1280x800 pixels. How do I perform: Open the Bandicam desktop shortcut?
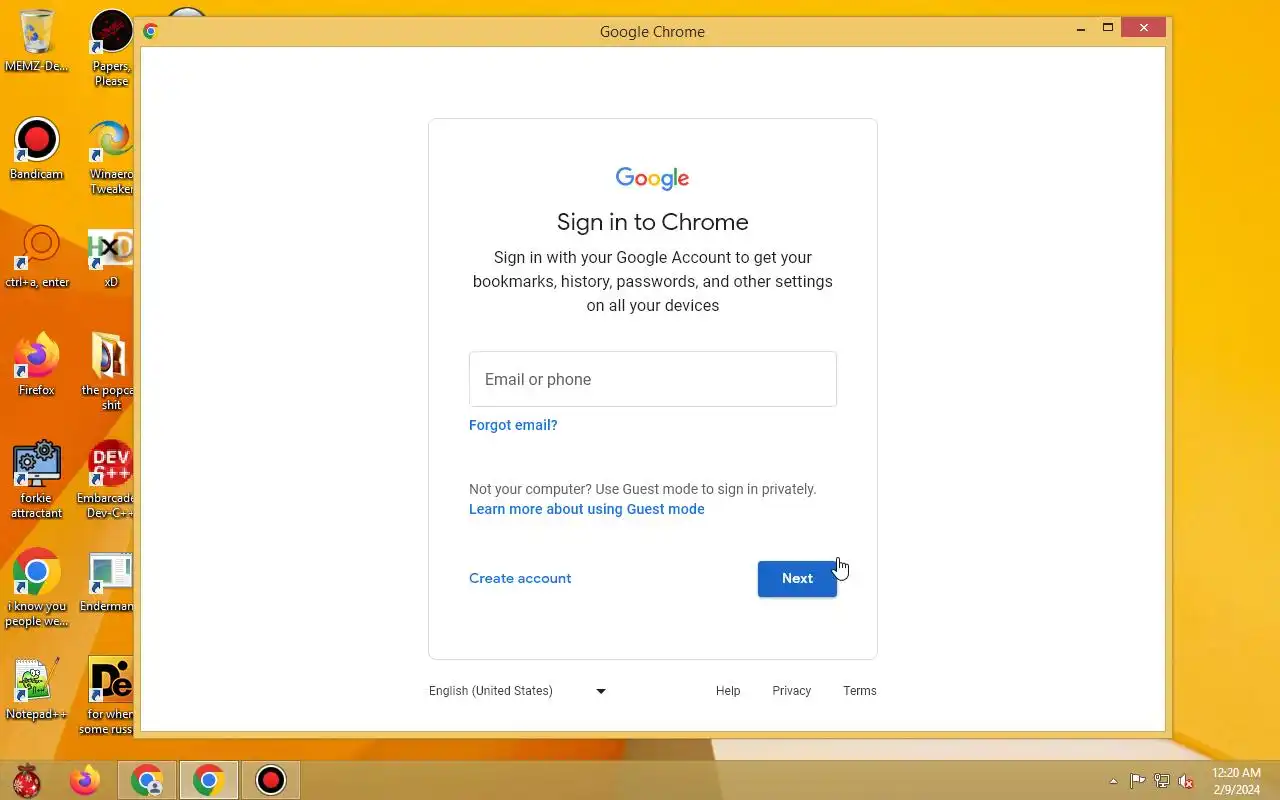click(37, 149)
